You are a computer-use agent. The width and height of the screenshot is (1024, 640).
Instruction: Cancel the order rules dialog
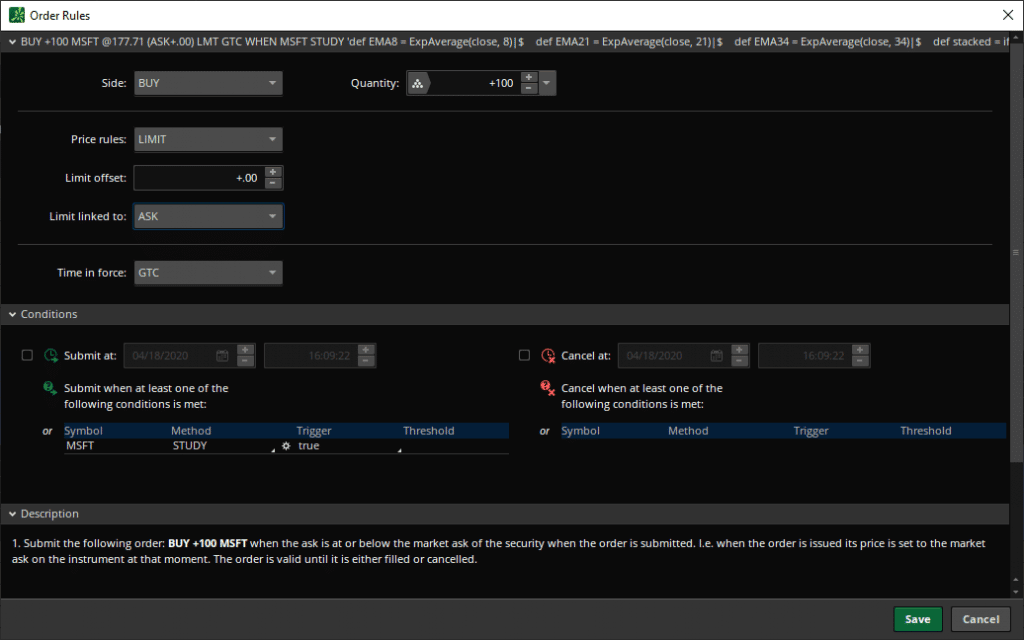pyautogui.click(x=980, y=619)
